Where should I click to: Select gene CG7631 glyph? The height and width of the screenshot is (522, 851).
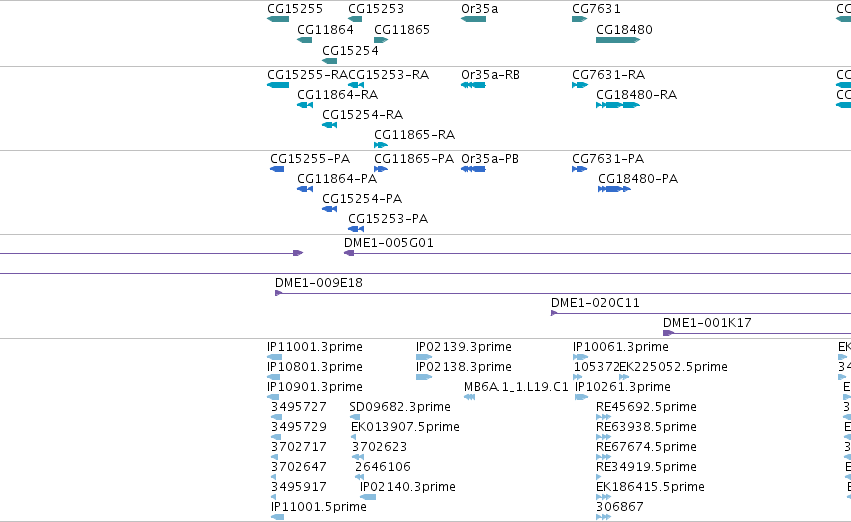pos(579,19)
